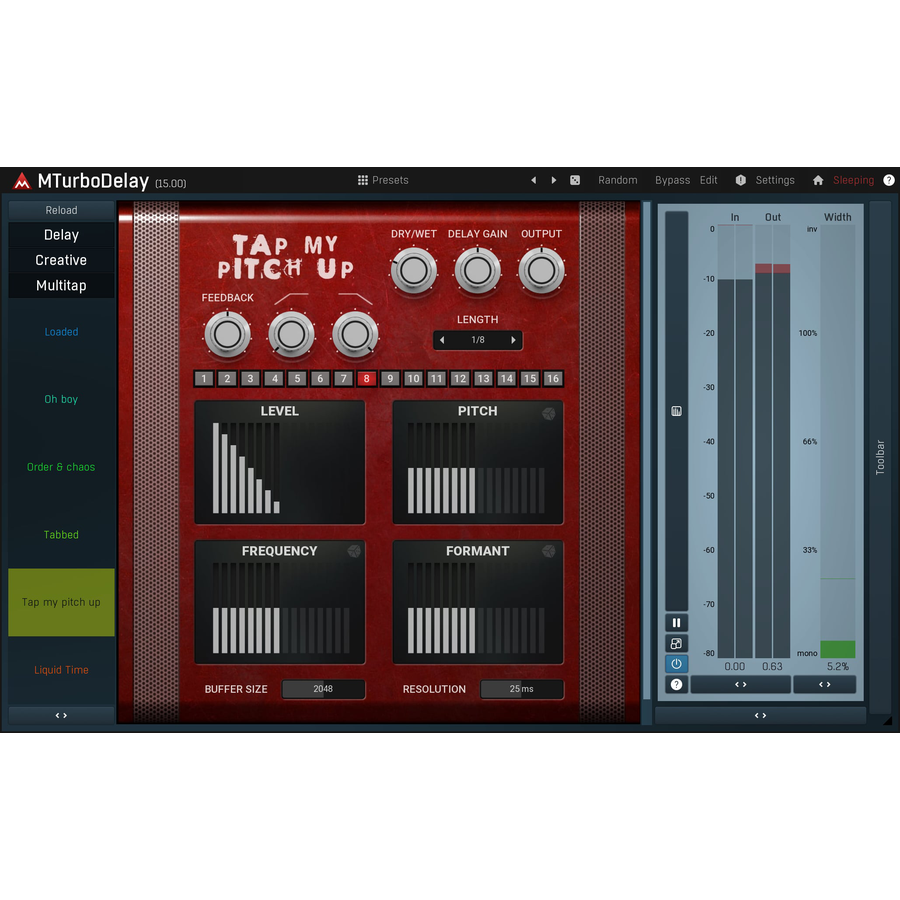The height and width of the screenshot is (900, 900).
Task: Randomize the FORMANT panel cube icon
Action: click(x=549, y=551)
